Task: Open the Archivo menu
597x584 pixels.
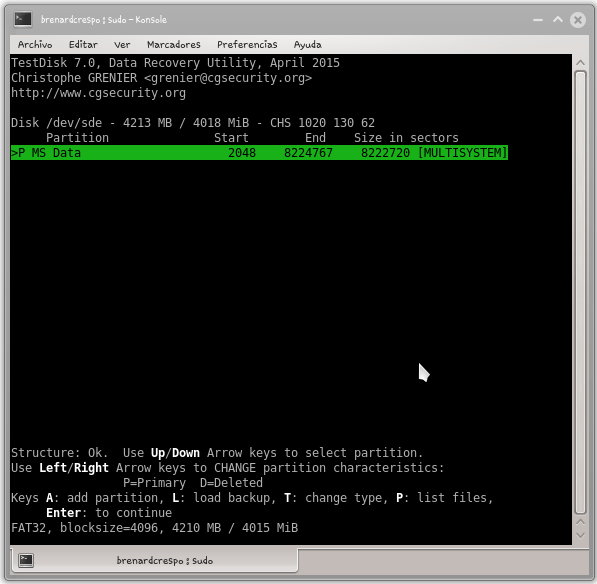Action: (x=35, y=45)
